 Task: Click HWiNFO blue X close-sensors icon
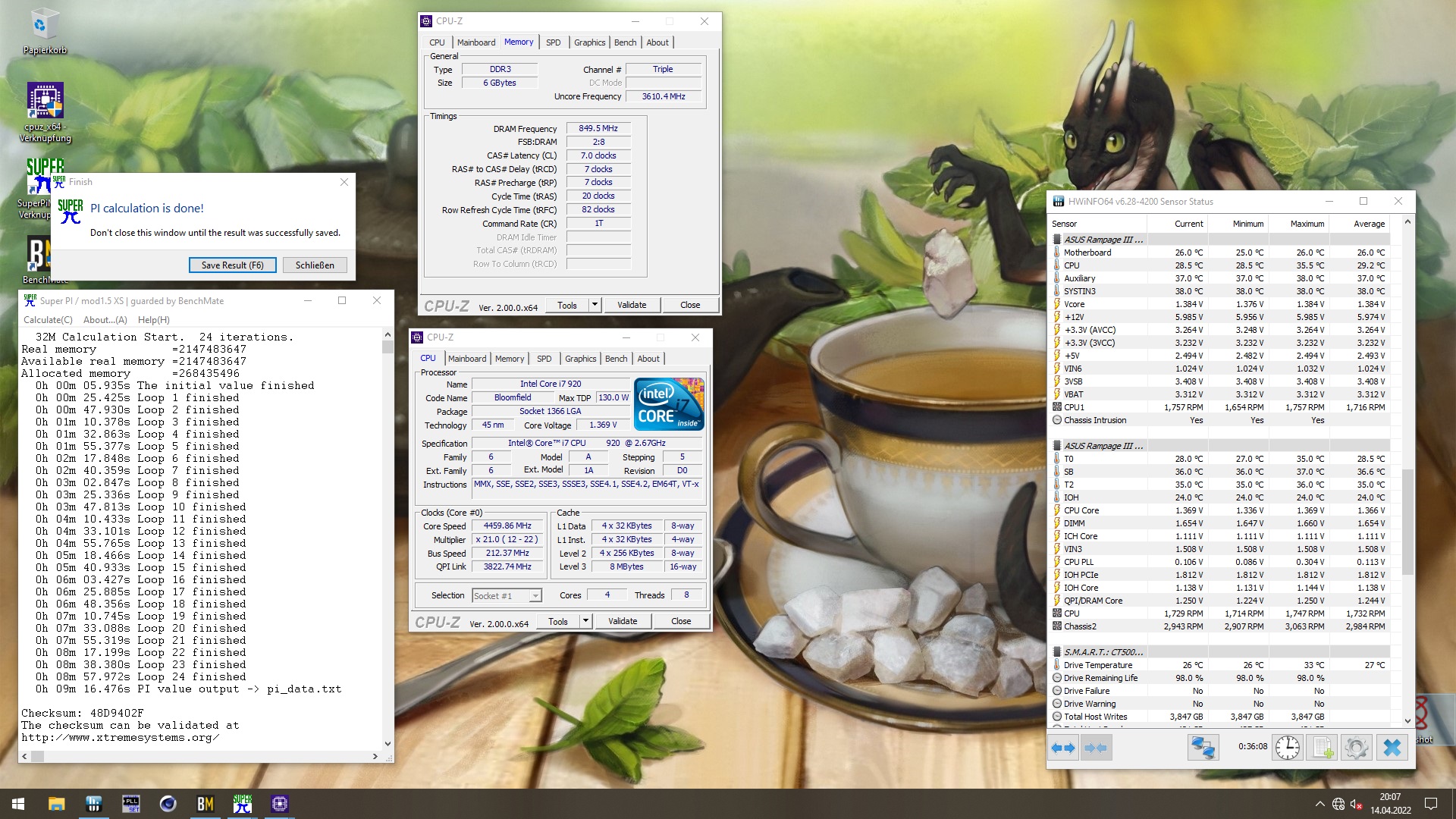[1392, 748]
